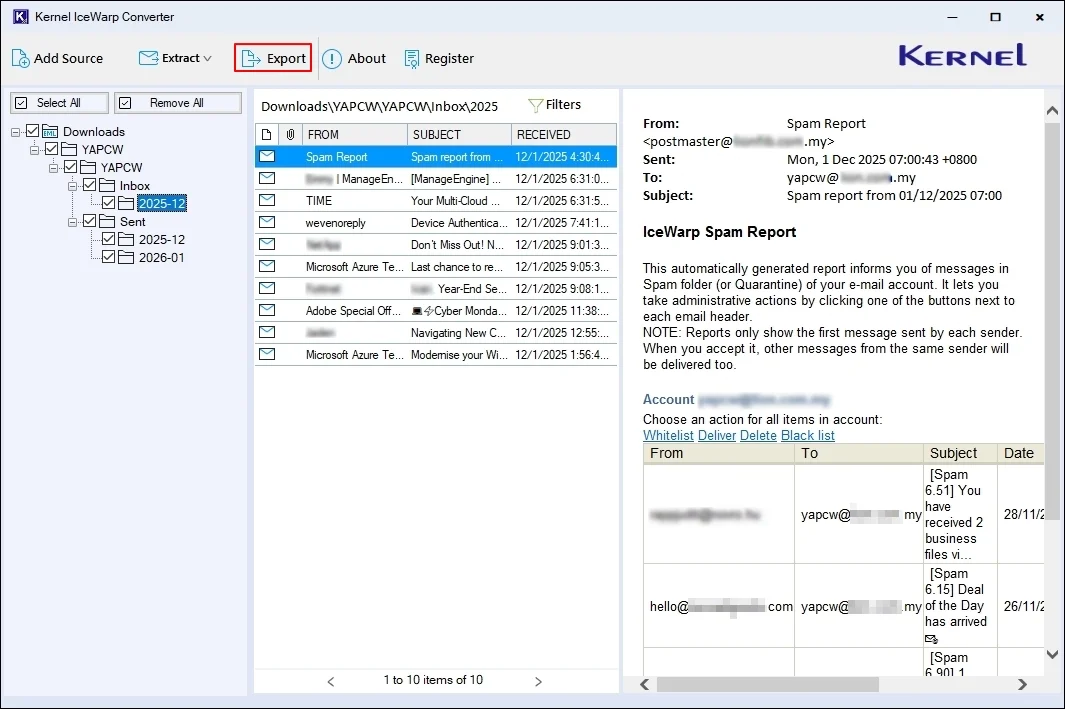Collapse the Inbox tree node
The width and height of the screenshot is (1065, 709).
click(x=73, y=185)
